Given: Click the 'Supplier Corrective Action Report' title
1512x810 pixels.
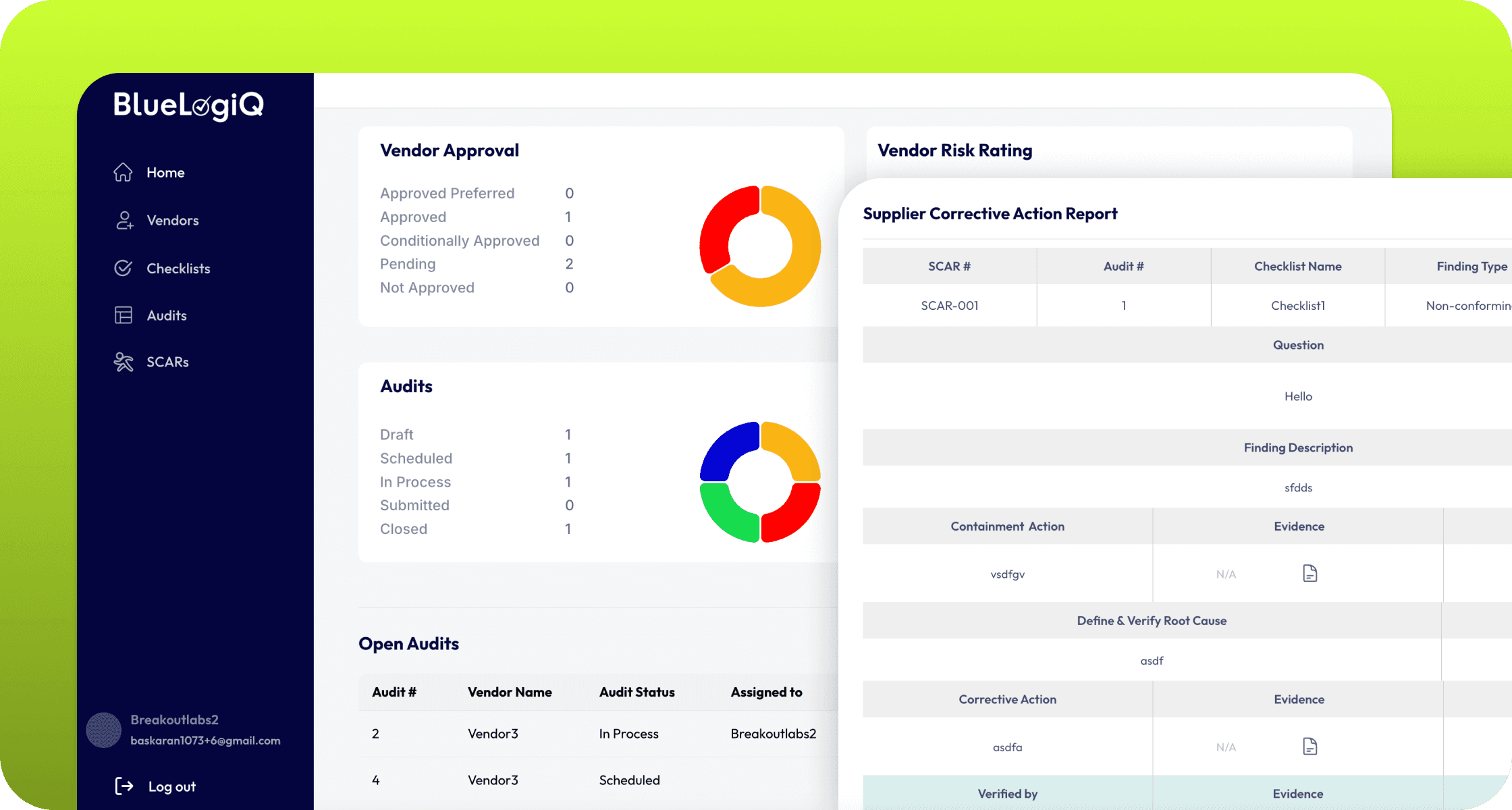Looking at the screenshot, I should tap(990, 213).
